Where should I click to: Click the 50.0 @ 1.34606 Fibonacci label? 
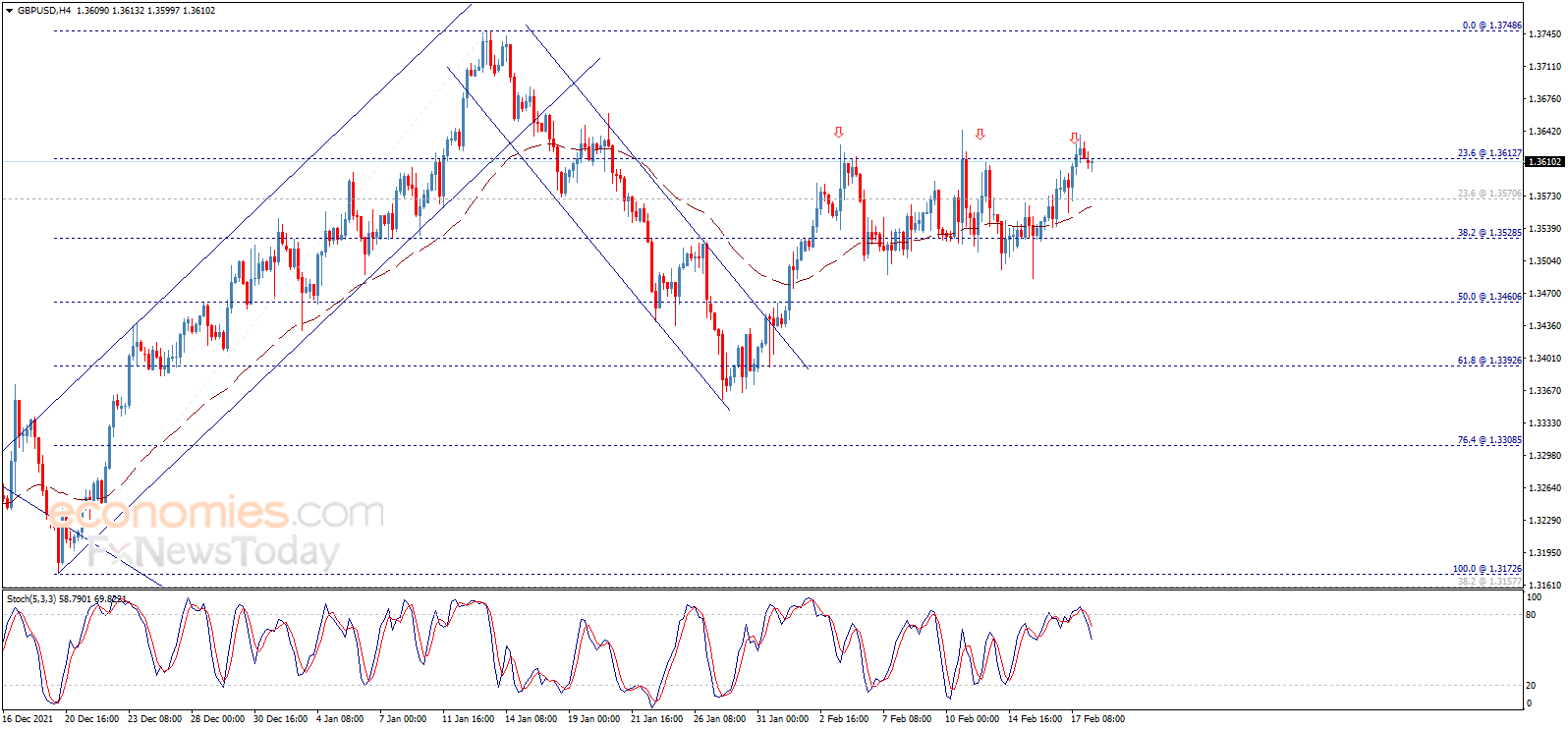(x=1488, y=297)
